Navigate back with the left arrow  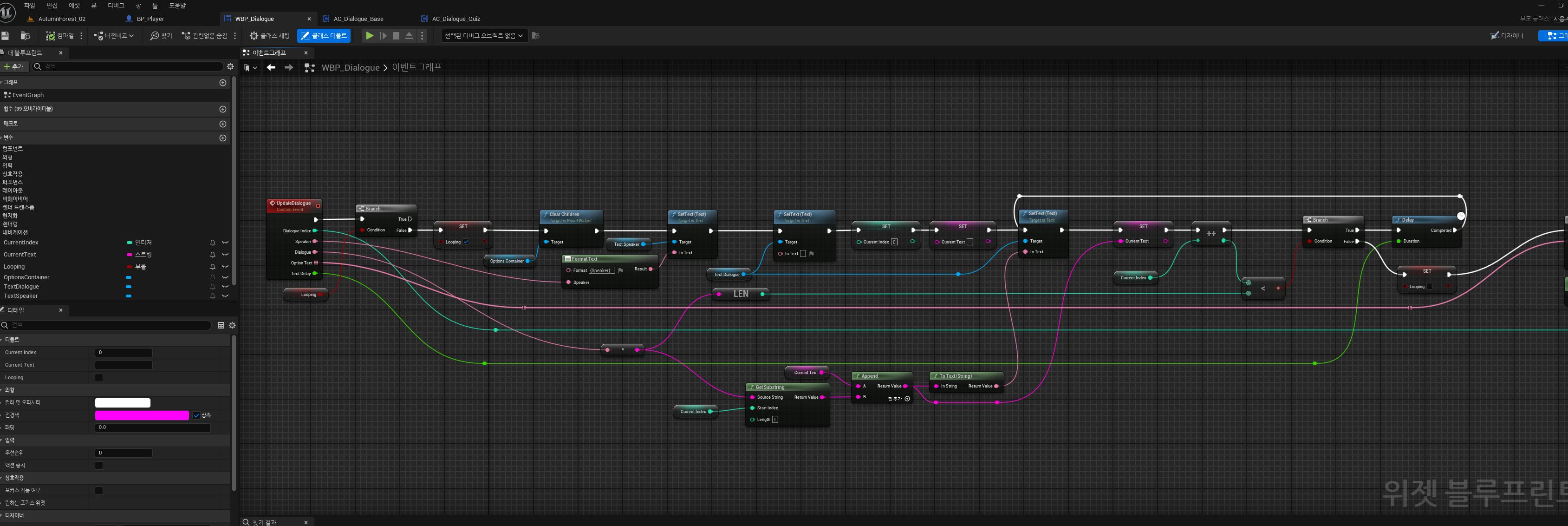coord(271,68)
